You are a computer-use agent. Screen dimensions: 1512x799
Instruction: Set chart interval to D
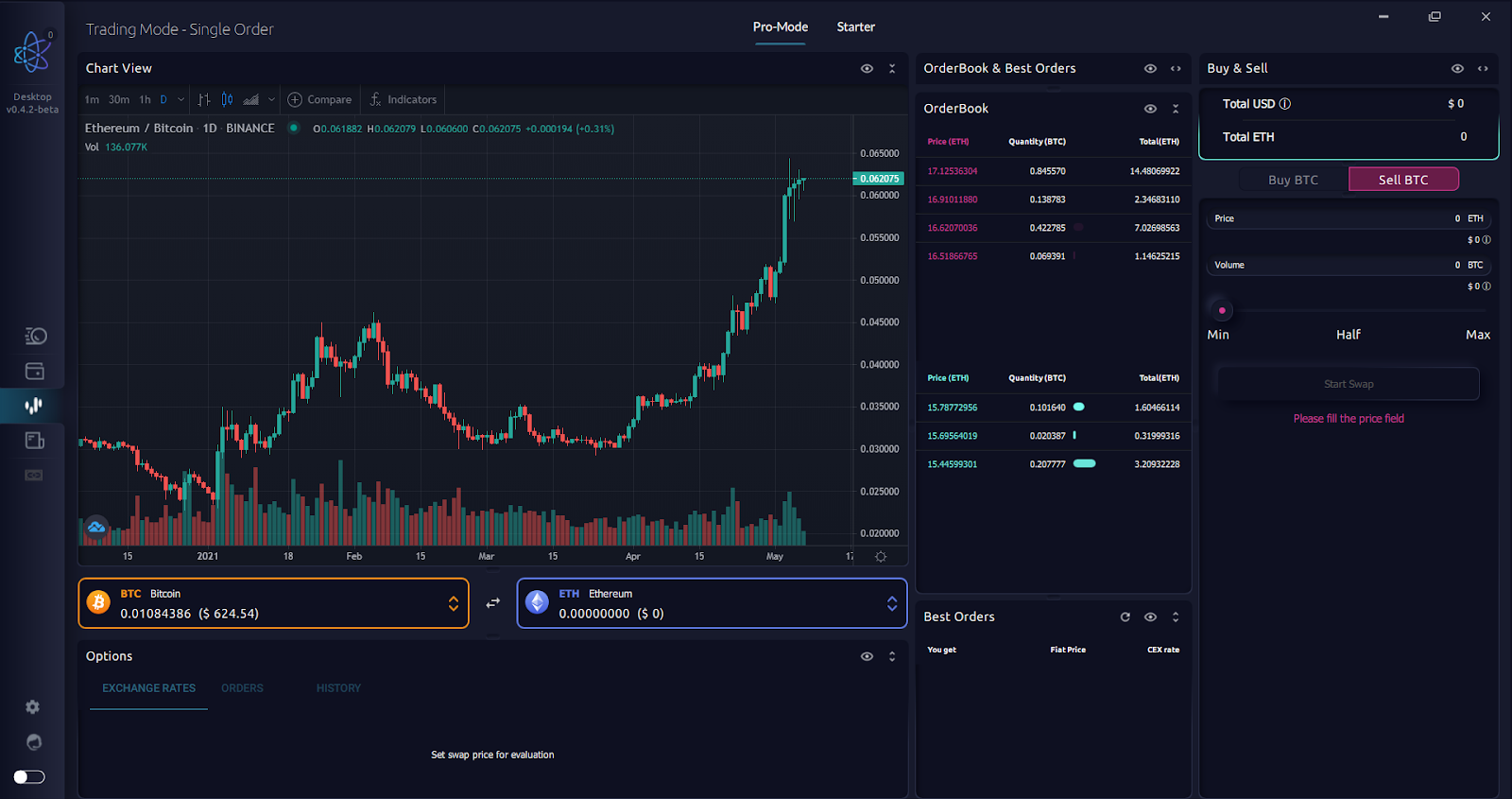(163, 99)
